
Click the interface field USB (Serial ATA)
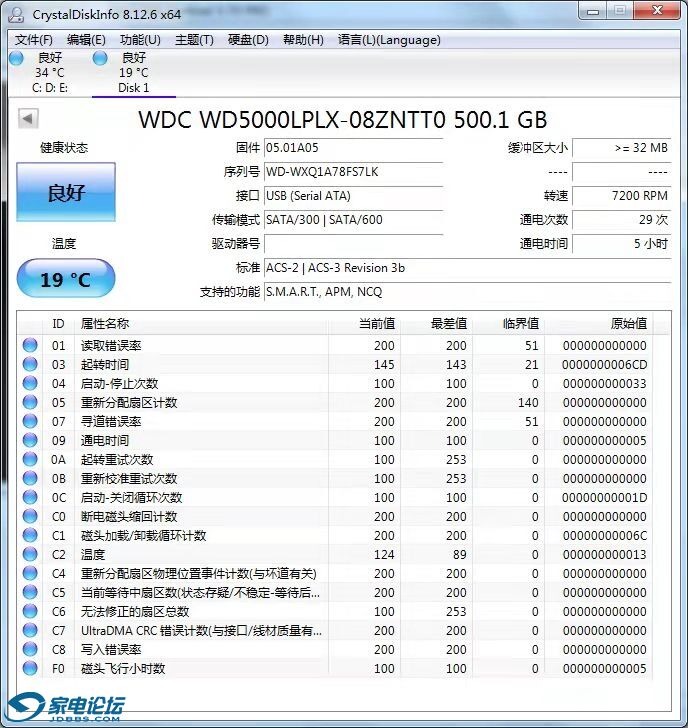pos(353,196)
